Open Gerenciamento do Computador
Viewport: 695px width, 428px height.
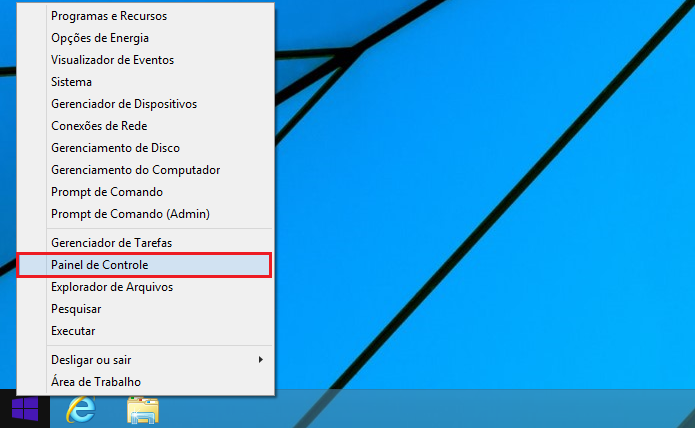click(x=145, y=170)
